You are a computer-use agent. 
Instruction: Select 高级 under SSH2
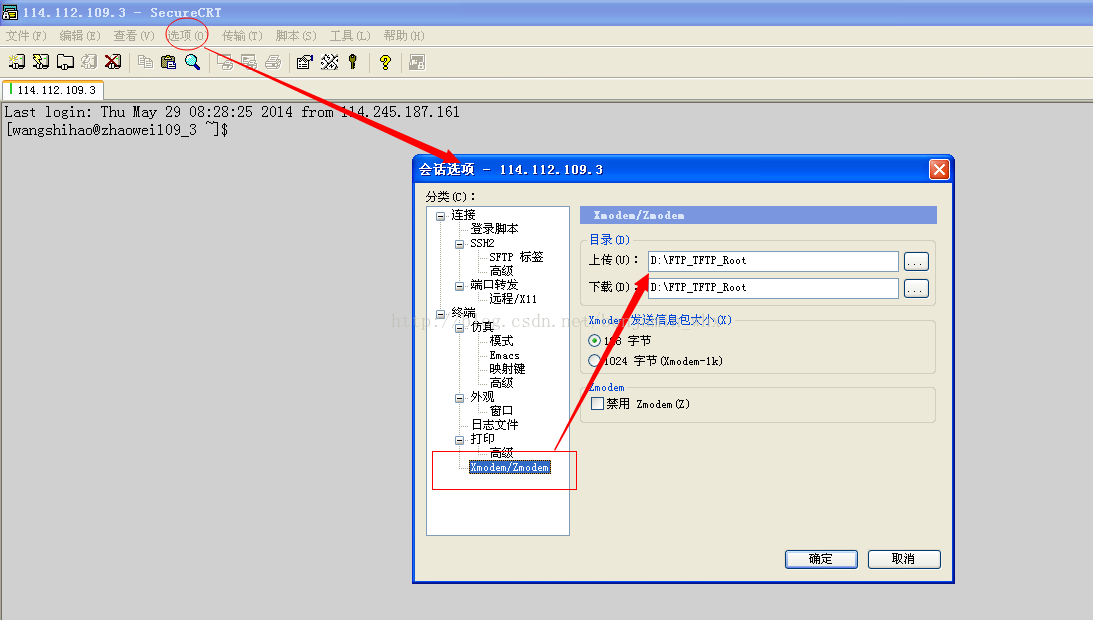pos(501,271)
